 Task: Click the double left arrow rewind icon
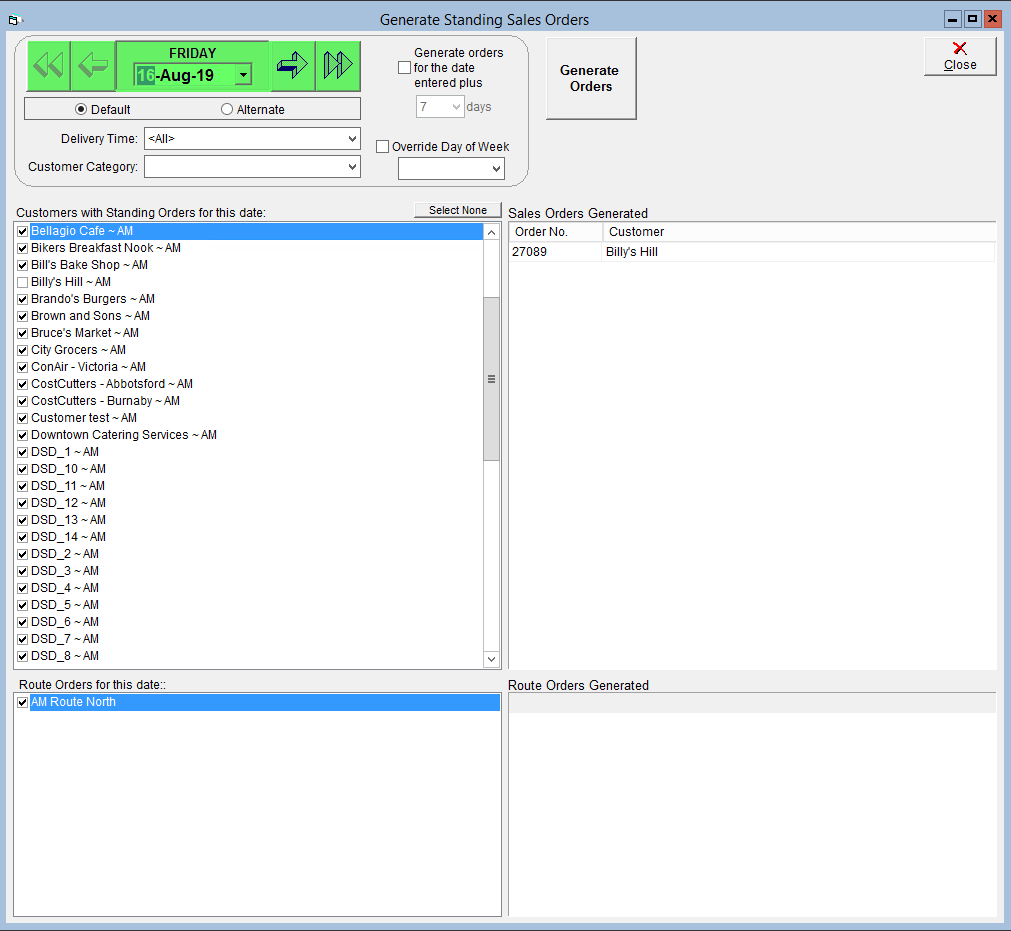click(x=48, y=65)
